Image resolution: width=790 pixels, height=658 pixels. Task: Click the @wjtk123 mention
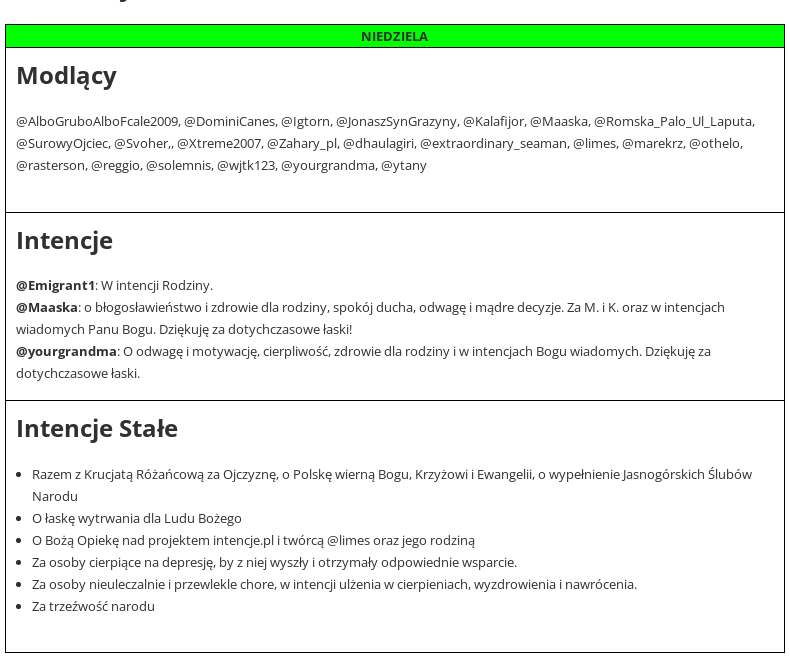[x=245, y=166]
